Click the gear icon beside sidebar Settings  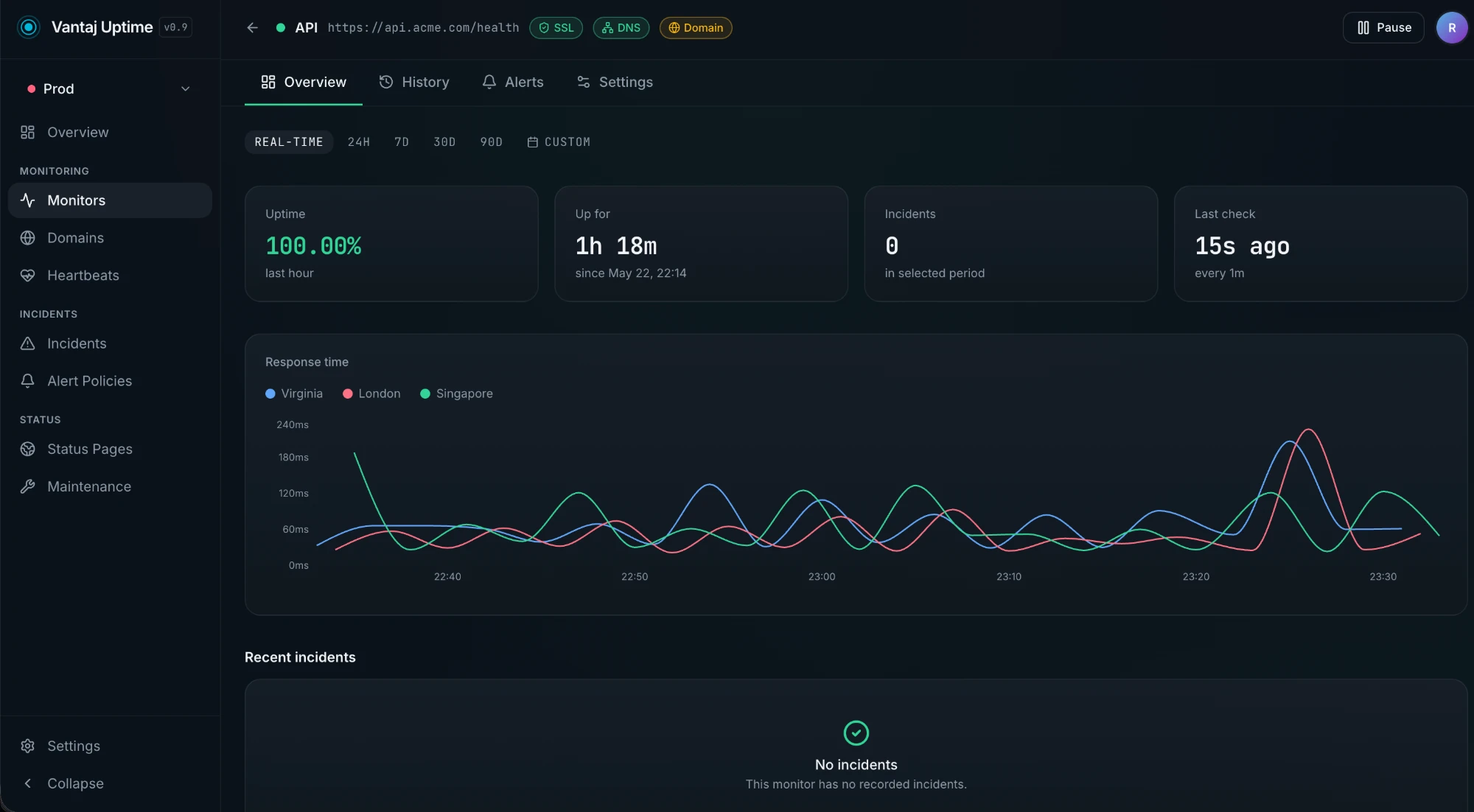click(27, 746)
